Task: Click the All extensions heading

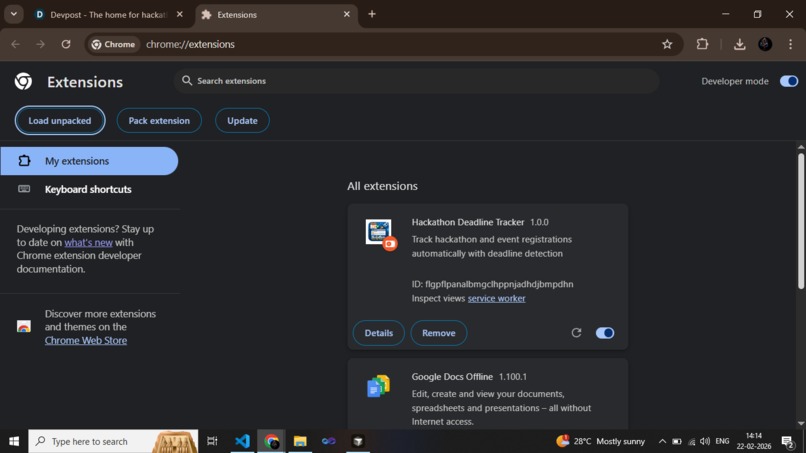Action: click(x=382, y=186)
